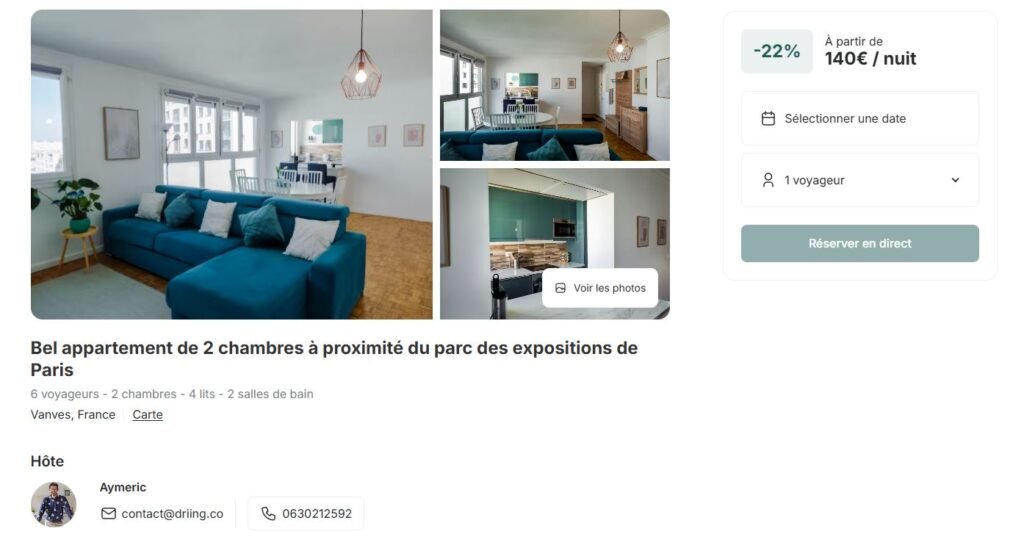Image resolution: width=1024 pixels, height=556 pixels.
Task: Click the calendar icon in date selector
Action: tap(768, 118)
